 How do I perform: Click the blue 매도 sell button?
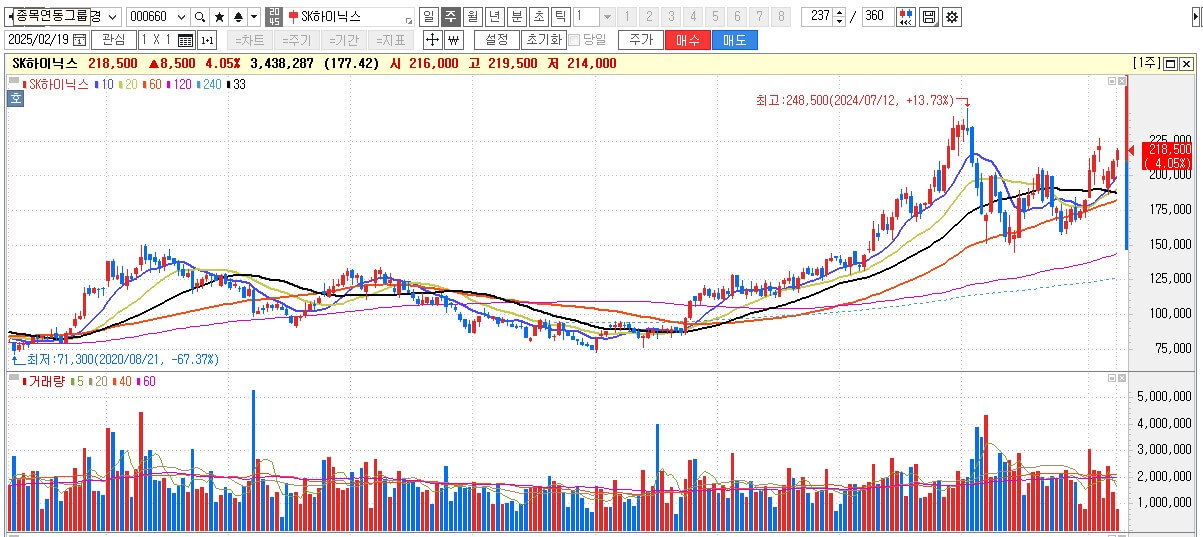(x=734, y=40)
